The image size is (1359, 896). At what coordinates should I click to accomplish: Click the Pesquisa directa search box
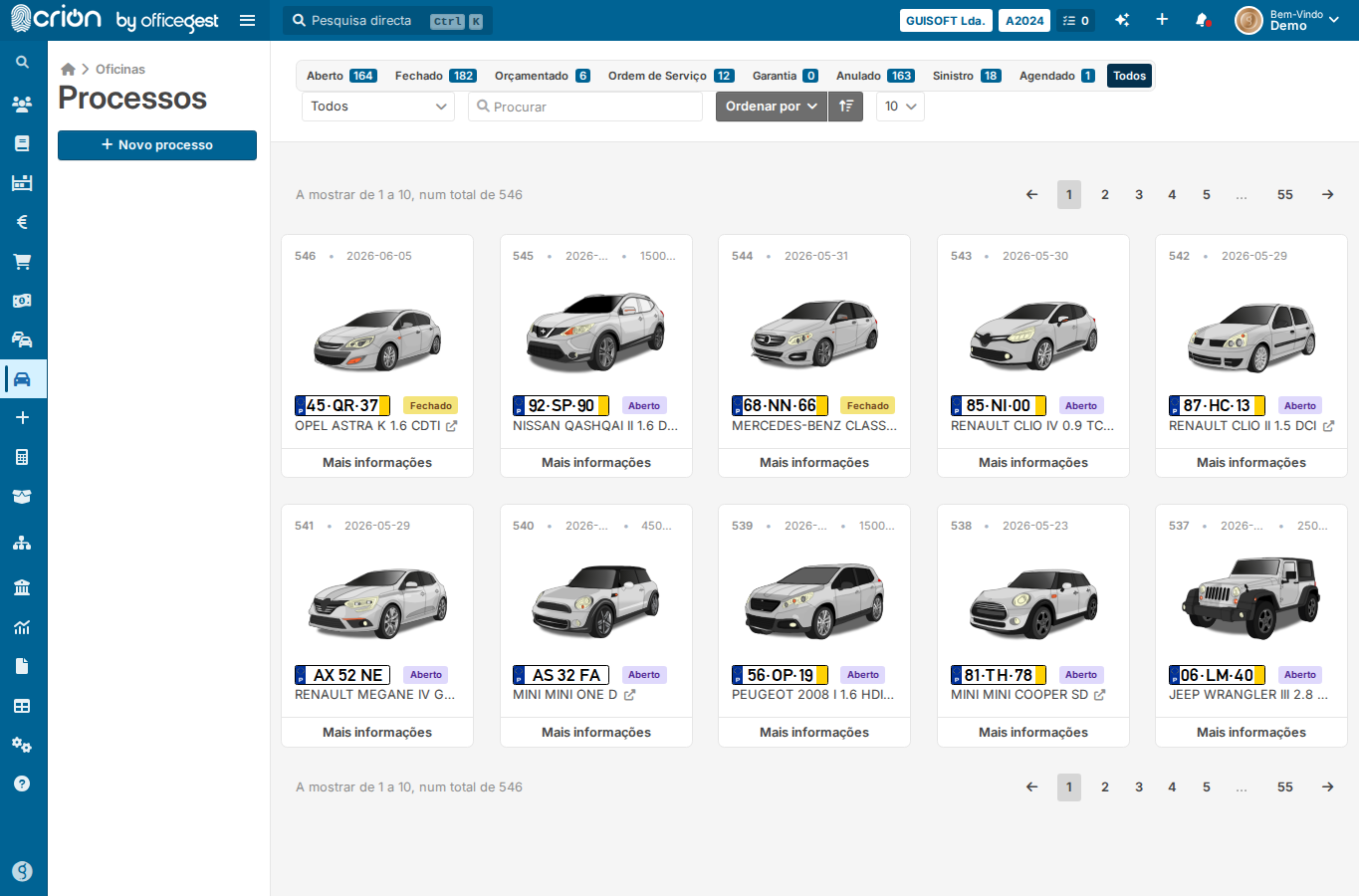(388, 21)
